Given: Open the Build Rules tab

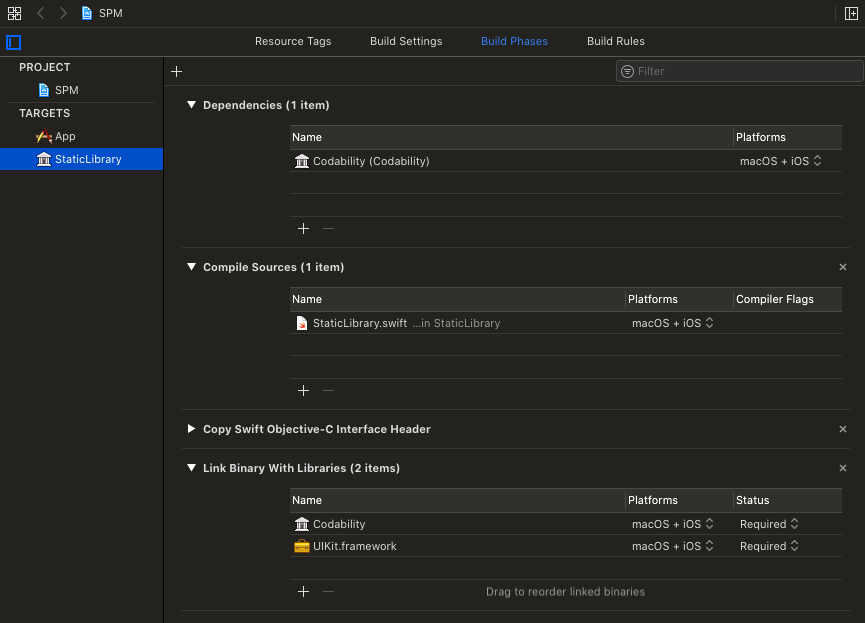Looking at the screenshot, I should coord(616,41).
